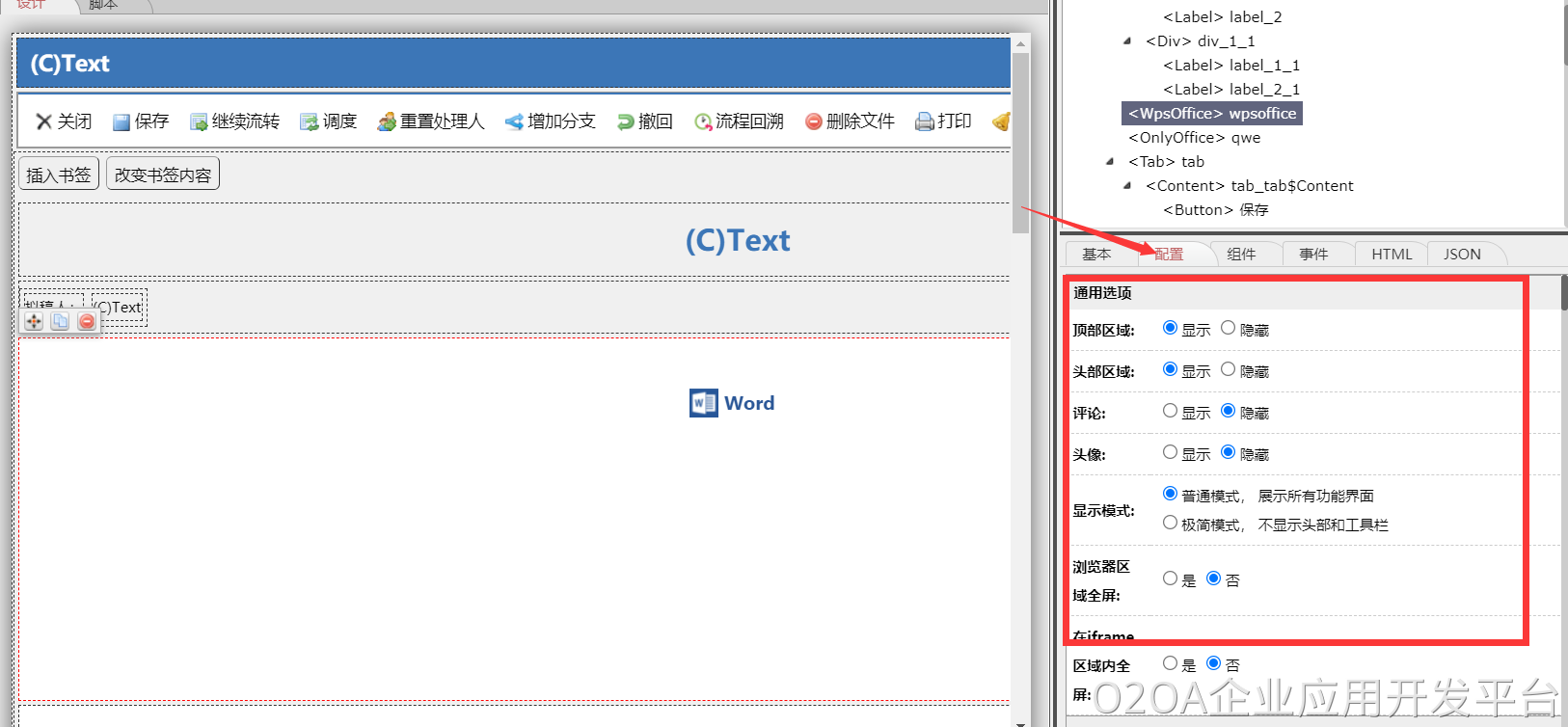Screen dimensions: 1568x727
Task: Click the 插入书签 button
Action: 59,175
